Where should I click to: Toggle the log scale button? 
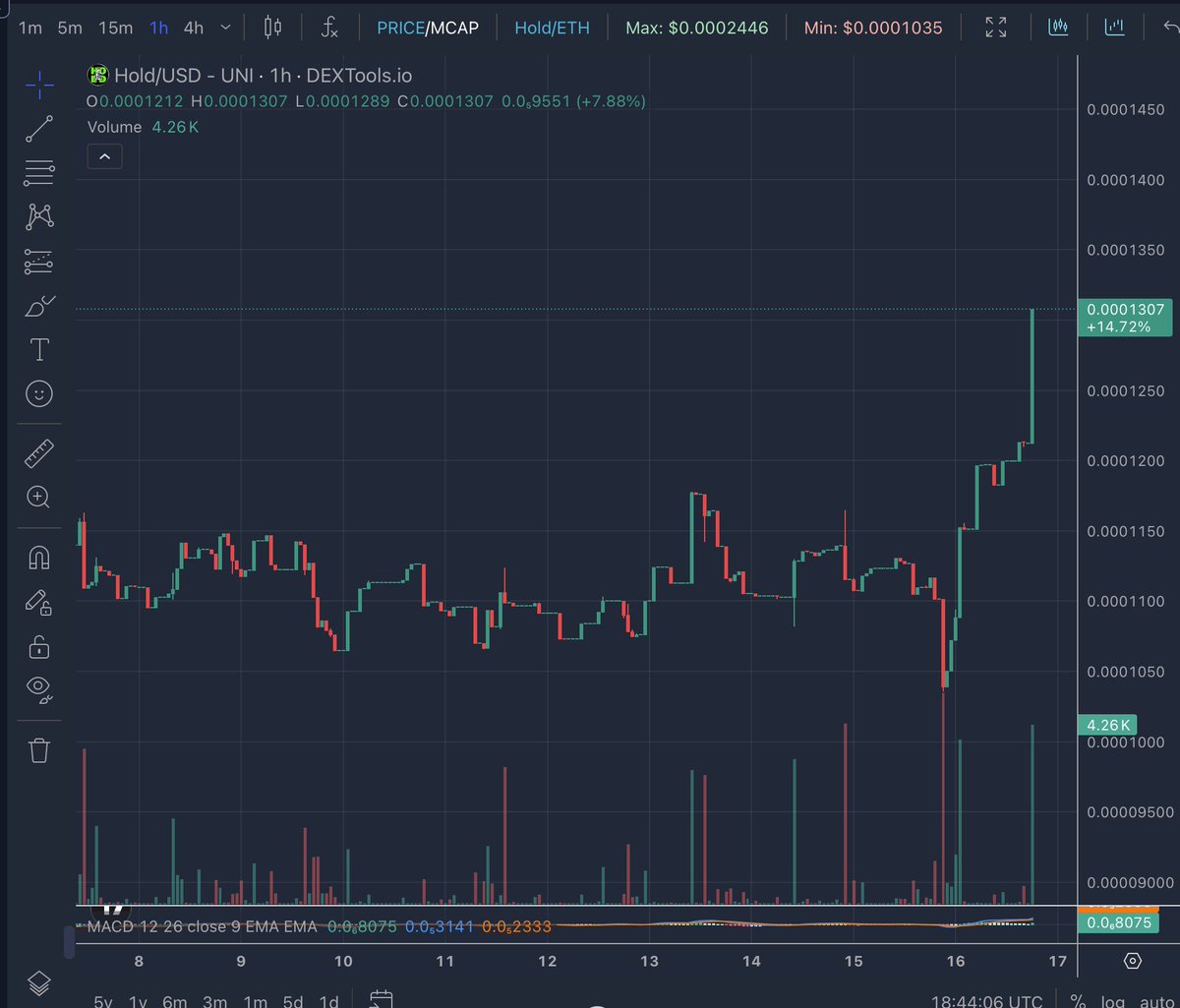click(x=1115, y=1001)
